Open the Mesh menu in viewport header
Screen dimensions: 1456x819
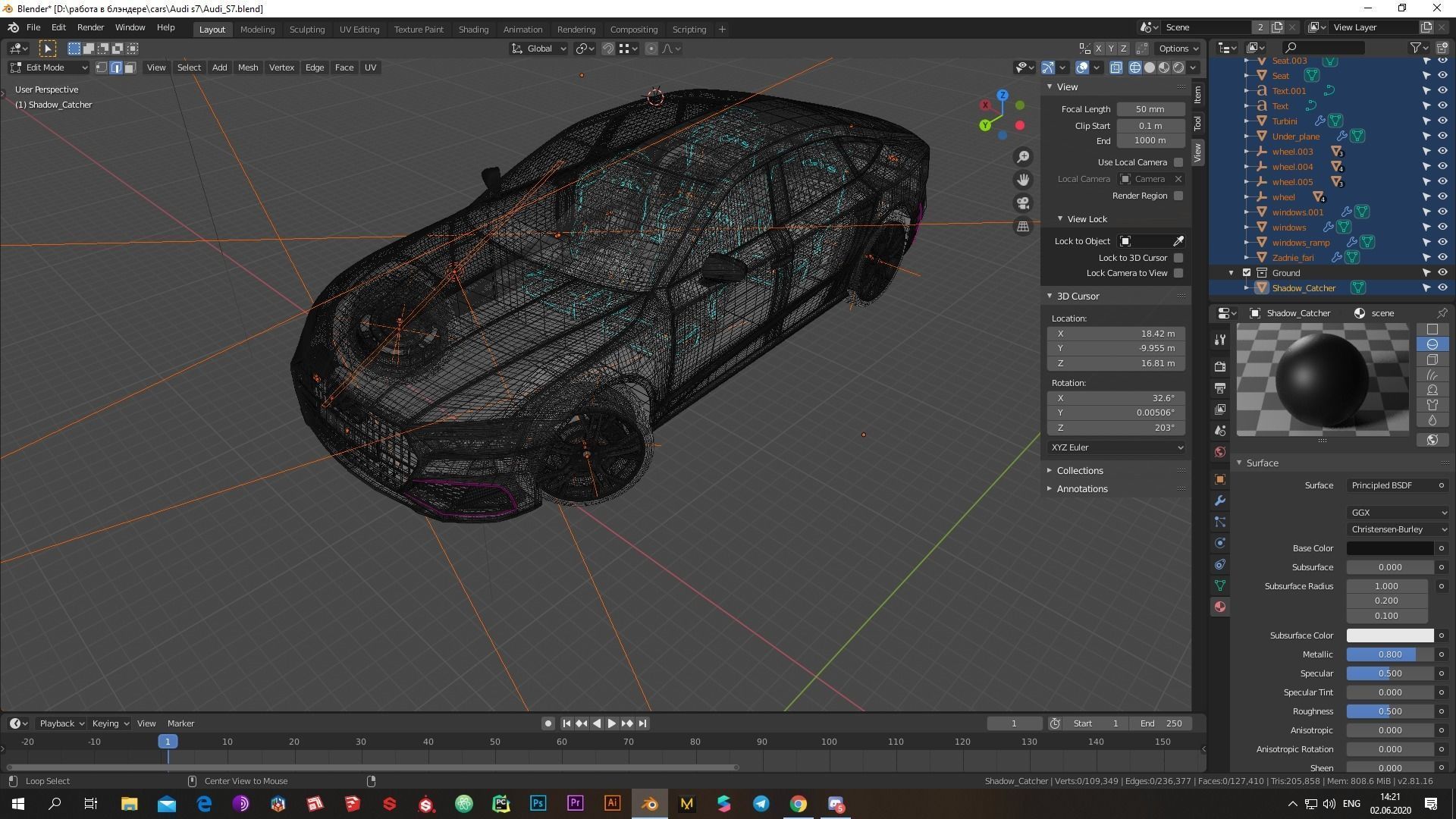click(x=248, y=67)
